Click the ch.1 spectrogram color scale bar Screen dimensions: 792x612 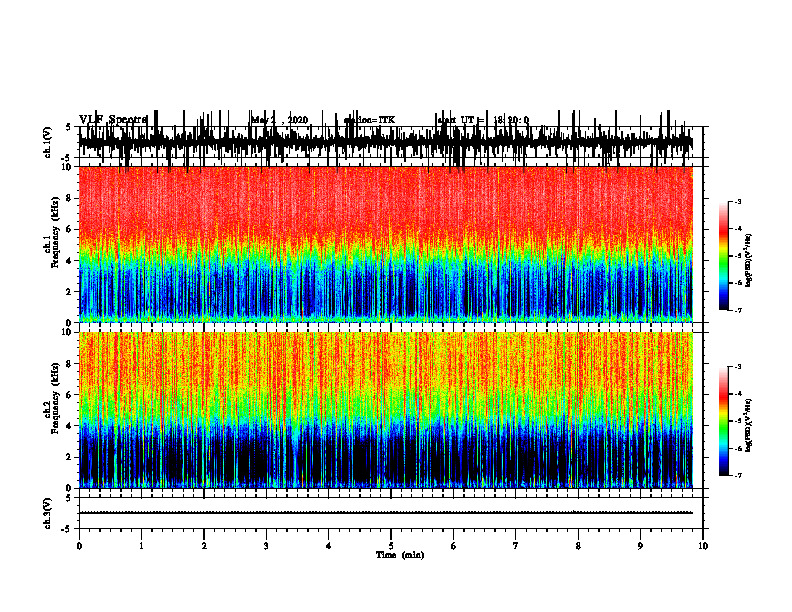pyautogui.click(x=724, y=256)
